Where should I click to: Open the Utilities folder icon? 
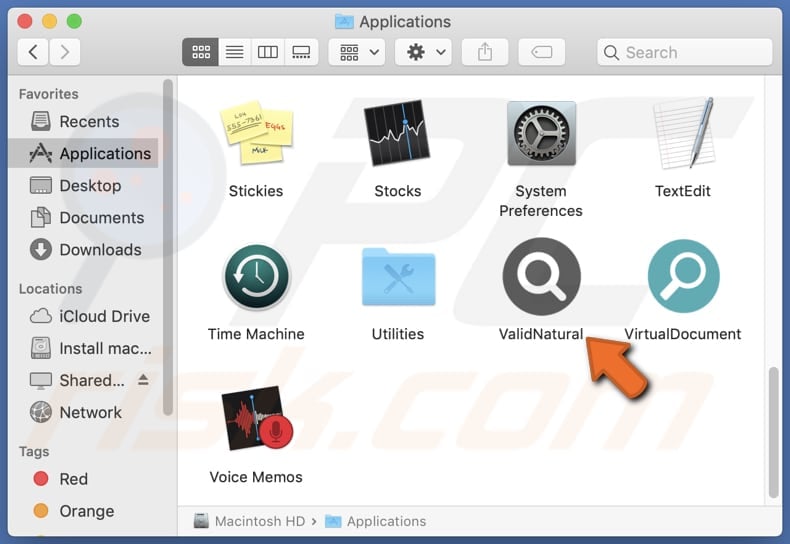[399, 277]
